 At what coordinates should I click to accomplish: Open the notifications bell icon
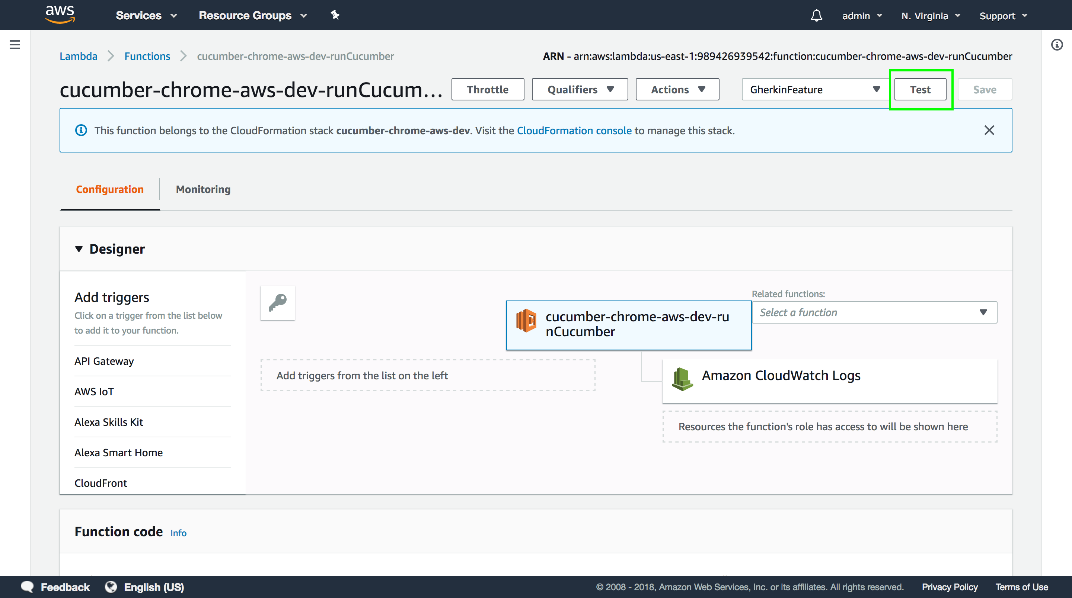(816, 16)
